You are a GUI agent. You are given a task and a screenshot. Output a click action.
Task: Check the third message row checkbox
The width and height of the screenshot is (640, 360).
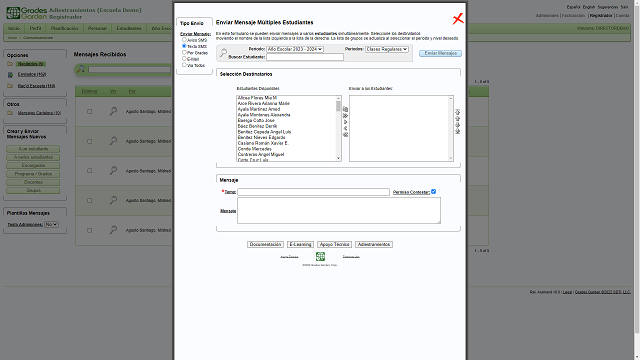[x=89, y=171]
